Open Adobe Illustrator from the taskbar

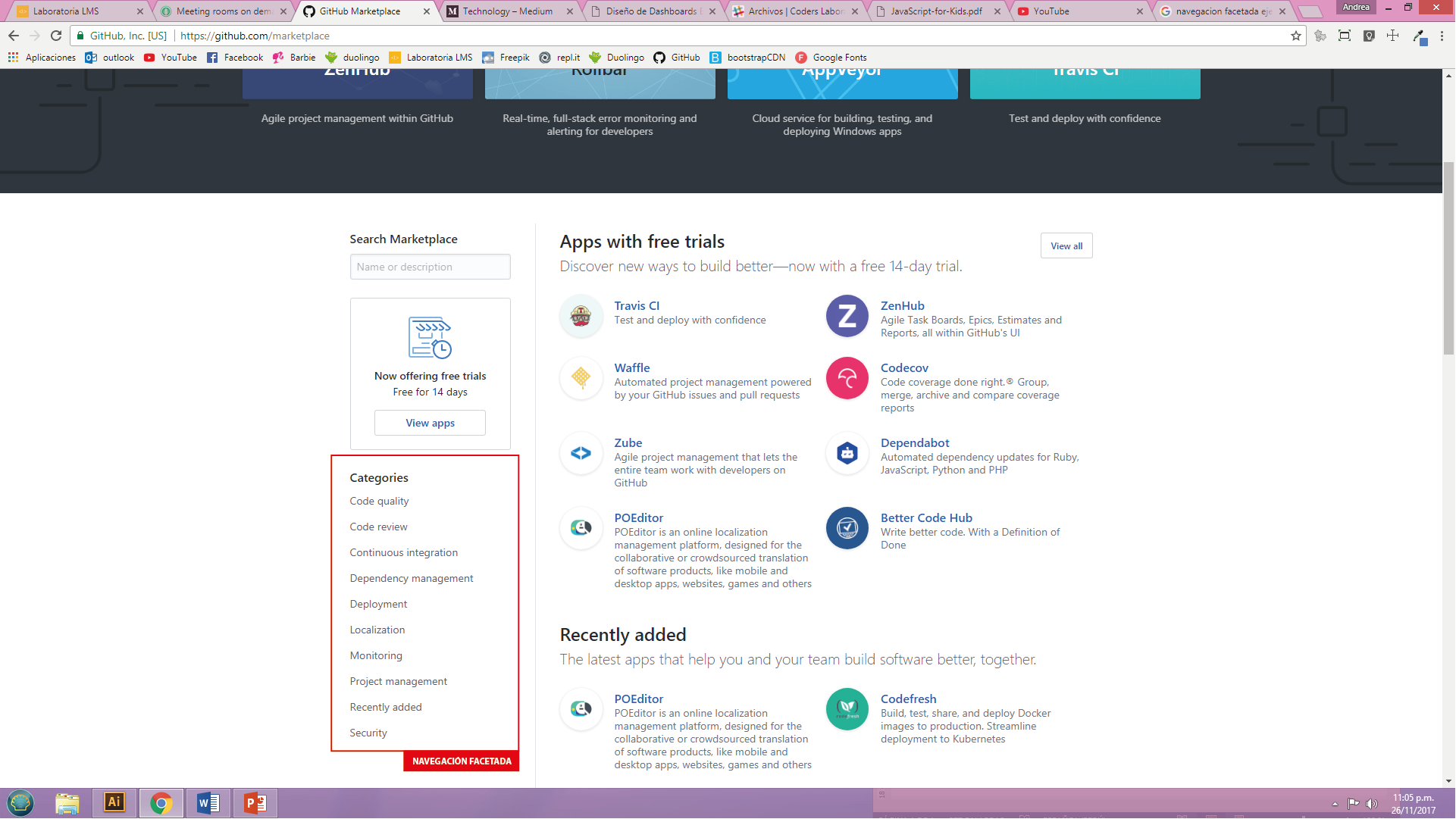pyautogui.click(x=114, y=802)
